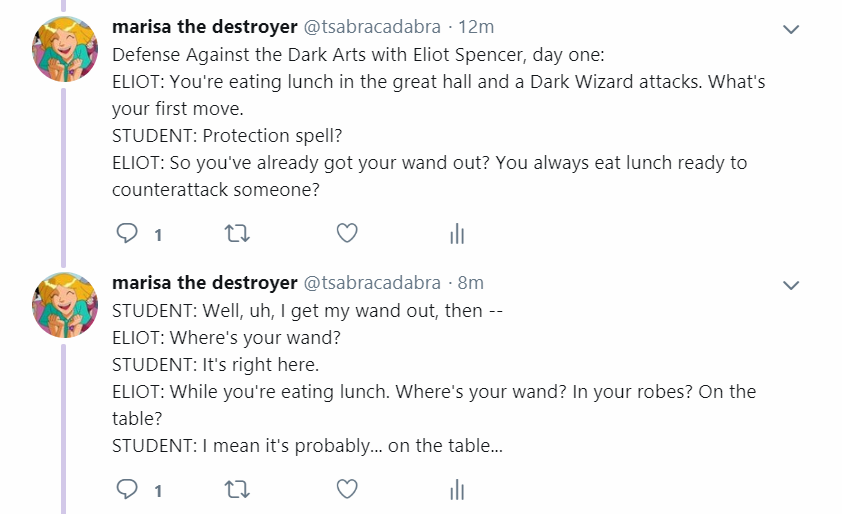Like the first tweet

click(346, 234)
